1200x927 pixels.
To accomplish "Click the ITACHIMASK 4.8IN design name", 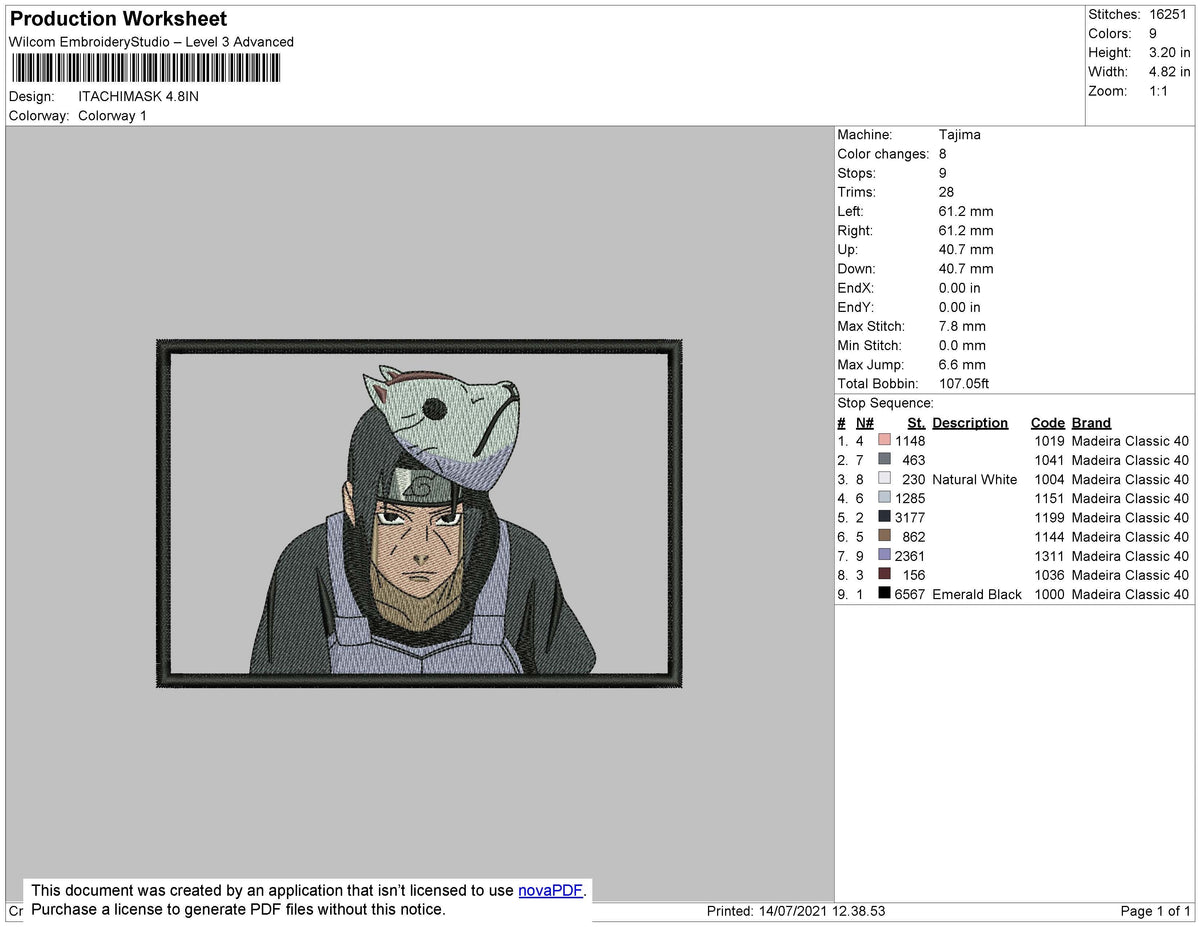I will [138, 96].
